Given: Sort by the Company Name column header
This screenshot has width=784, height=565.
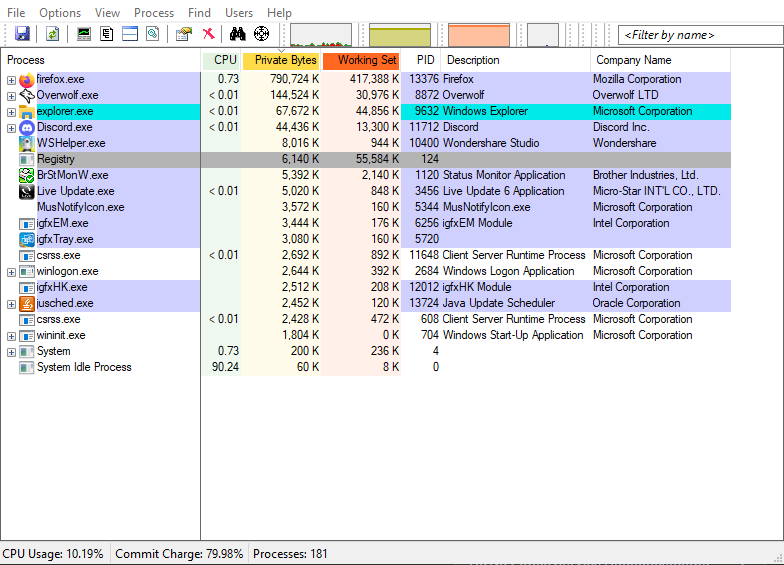Looking at the screenshot, I should click(x=660, y=60).
